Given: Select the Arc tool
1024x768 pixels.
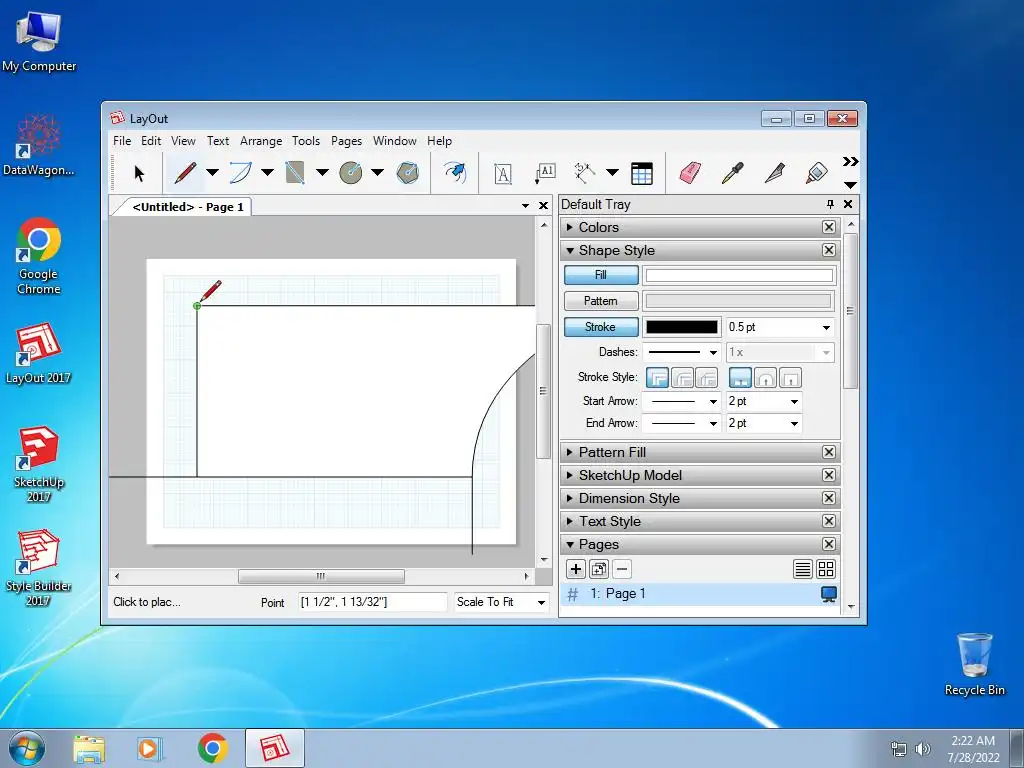Looking at the screenshot, I should coord(240,173).
